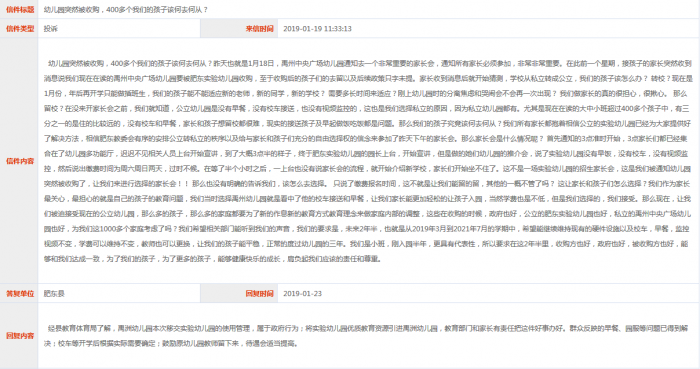Click the reply paragraph starting 经县教育体育局了解
This screenshot has height=369, width=700.
[366, 336]
